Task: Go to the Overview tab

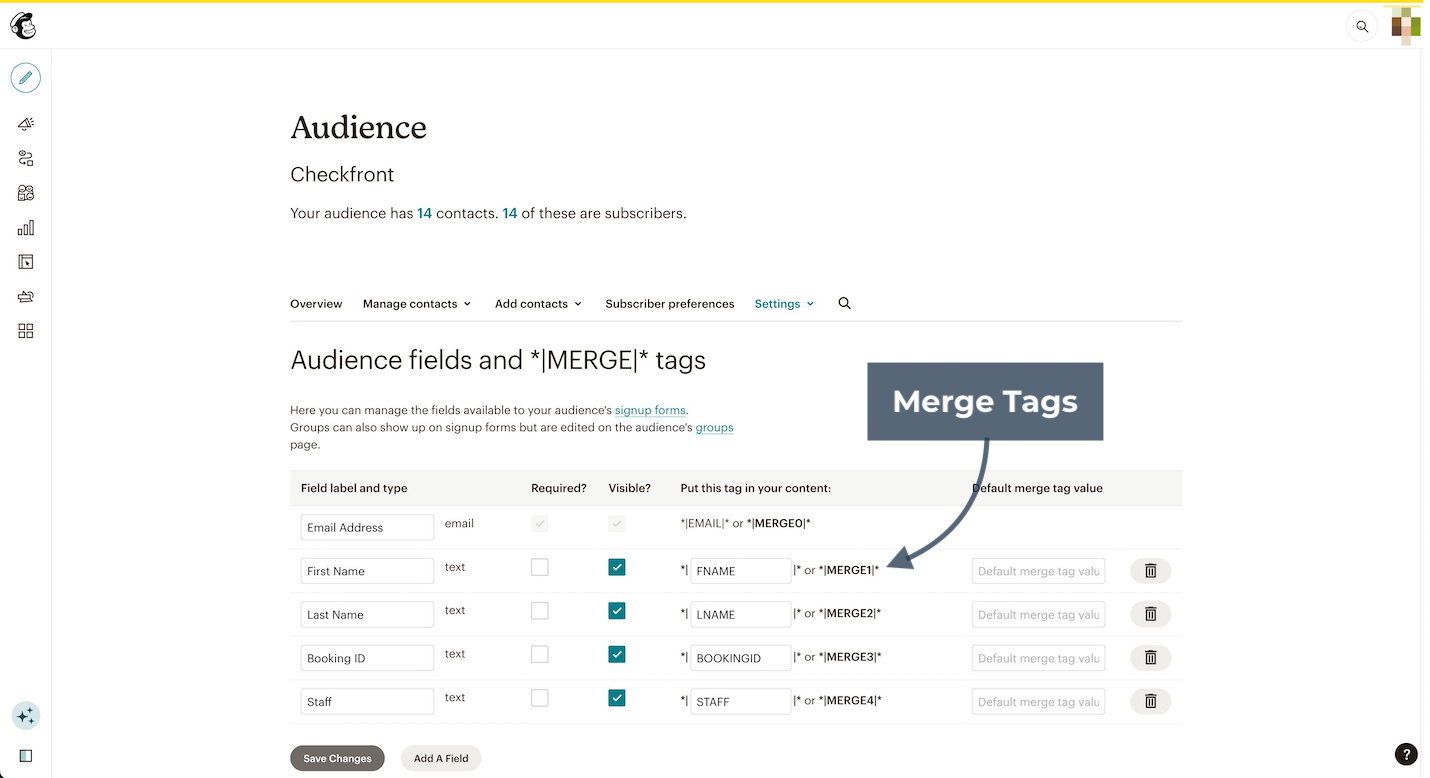Action: [316, 304]
